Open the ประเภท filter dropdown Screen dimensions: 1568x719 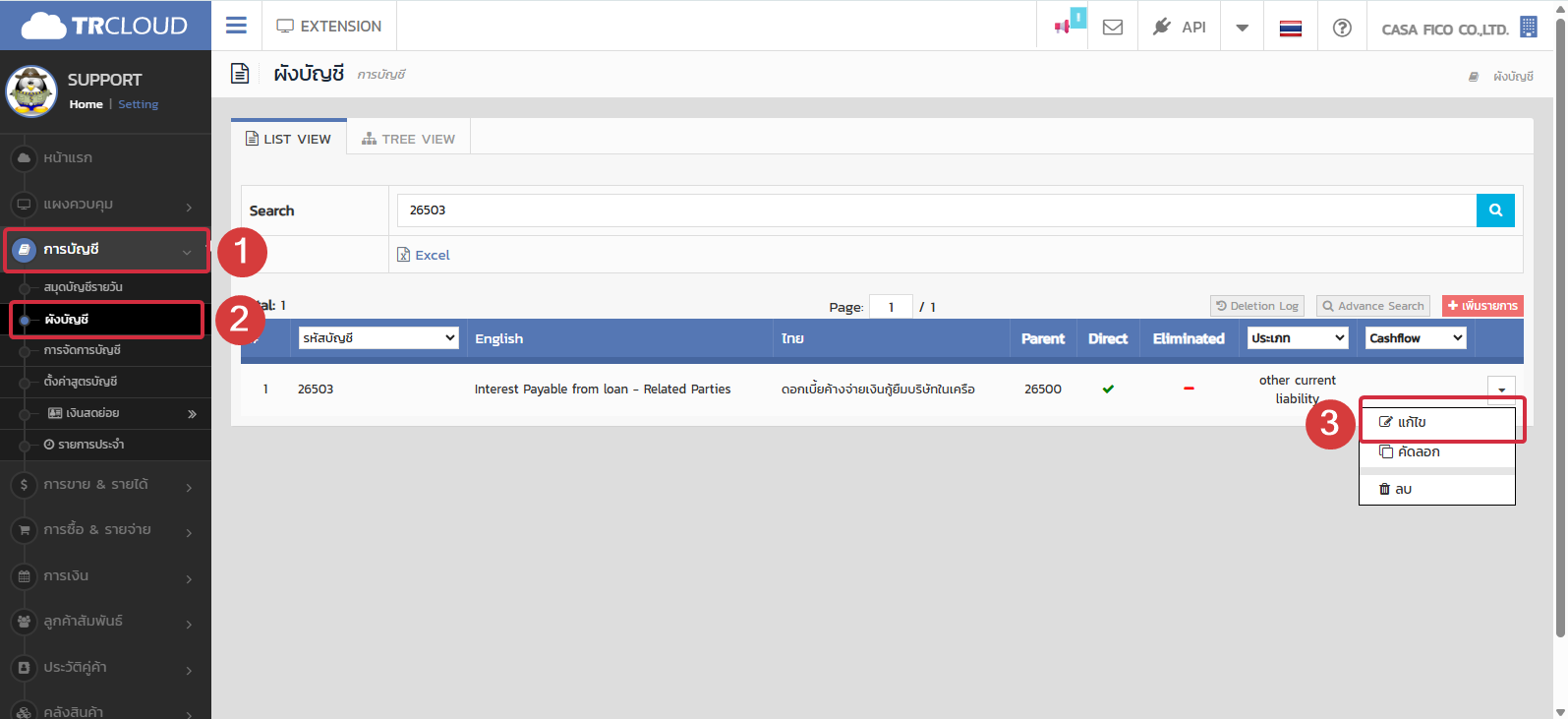click(x=1297, y=338)
